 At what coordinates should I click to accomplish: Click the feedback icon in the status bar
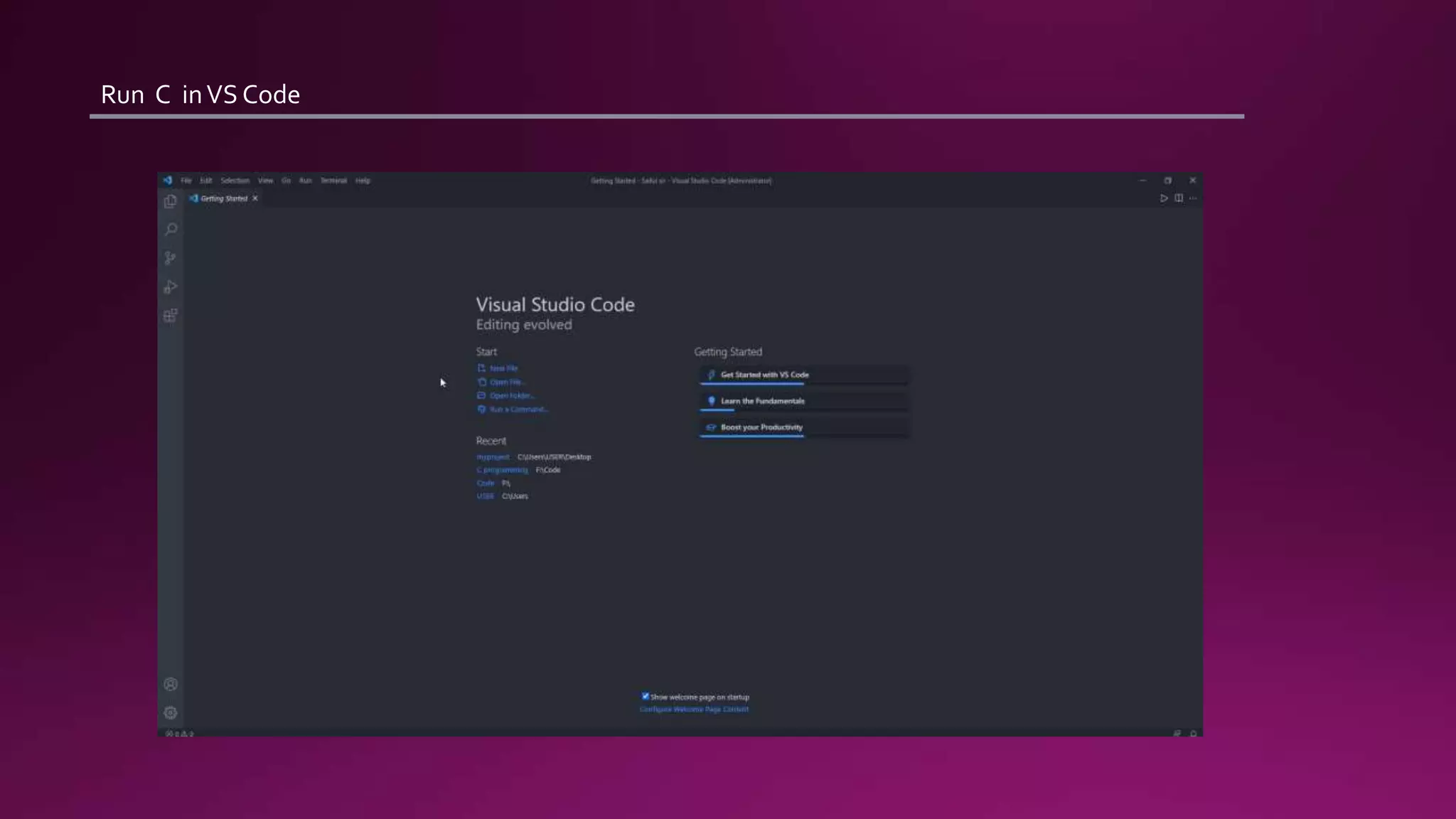(x=1177, y=733)
